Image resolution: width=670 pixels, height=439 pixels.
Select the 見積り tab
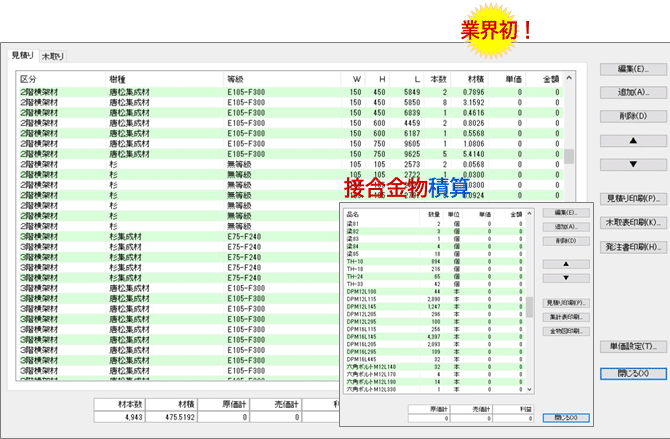click(x=22, y=56)
